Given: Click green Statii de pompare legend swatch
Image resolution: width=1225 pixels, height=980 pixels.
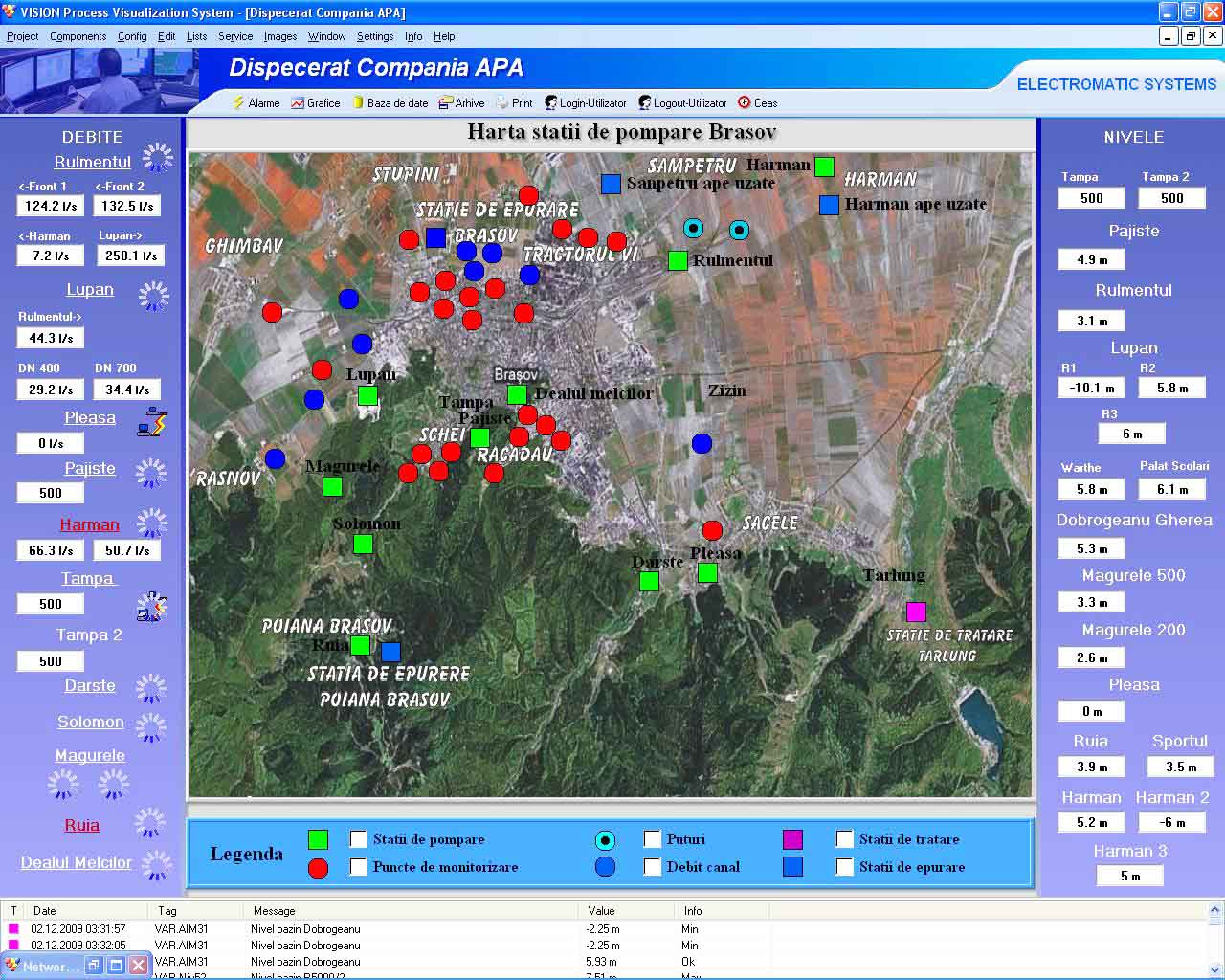Looking at the screenshot, I should pyautogui.click(x=319, y=839).
